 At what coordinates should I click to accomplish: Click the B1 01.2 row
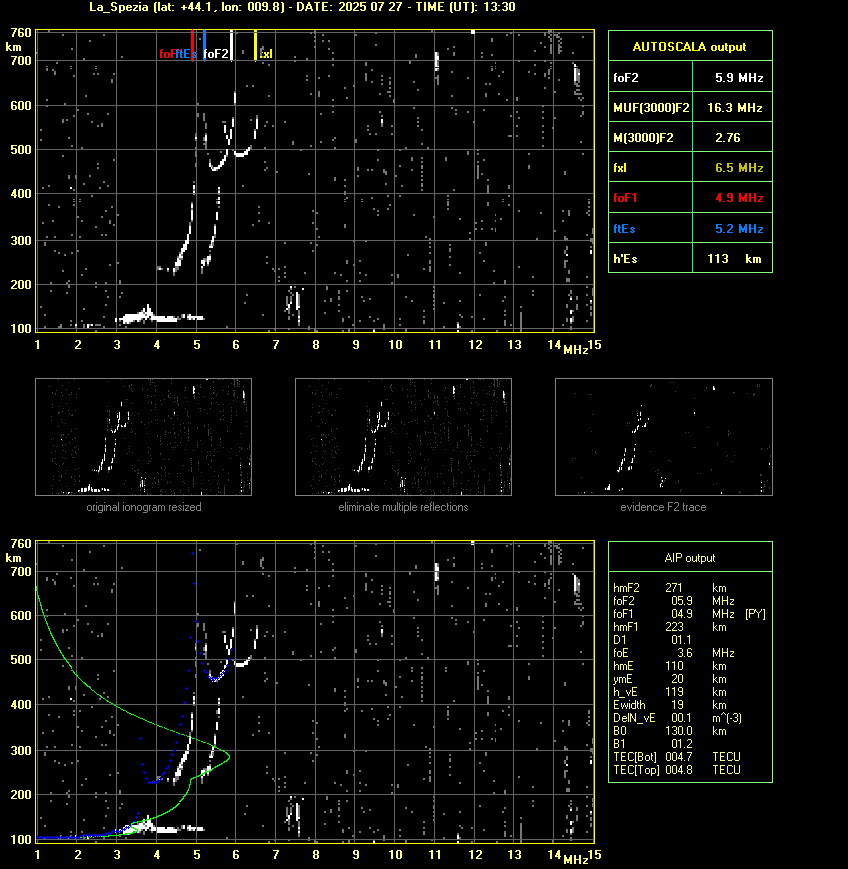(x=653, y=744)
